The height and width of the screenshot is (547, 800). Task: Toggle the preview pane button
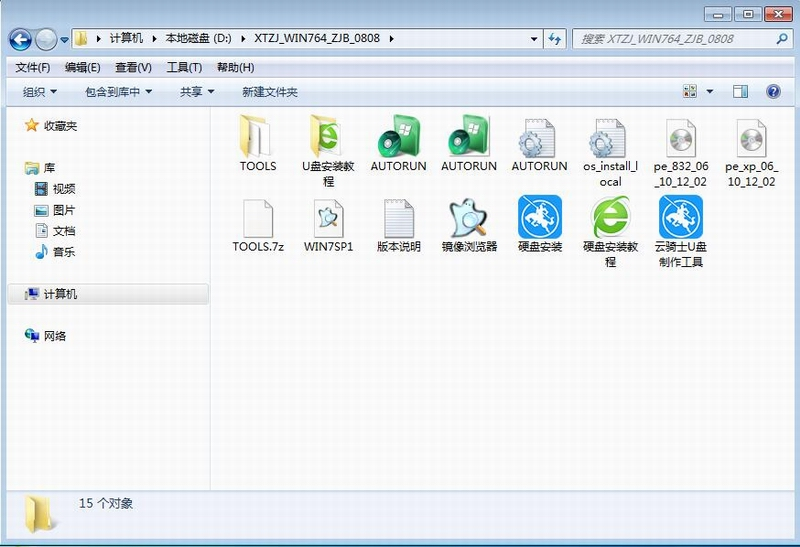tap(740, 91)
